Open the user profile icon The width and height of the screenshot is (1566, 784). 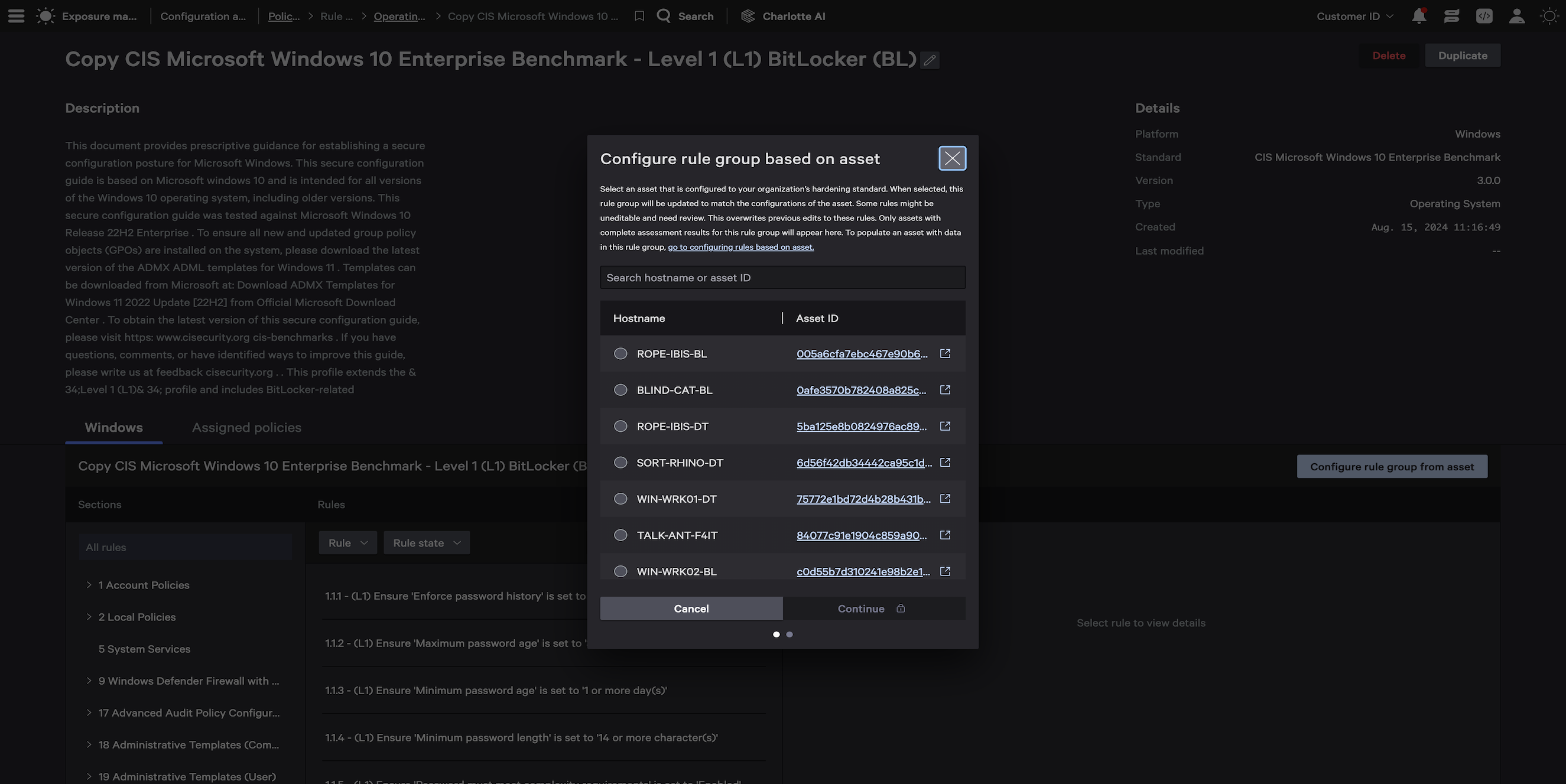(1517, 17)
